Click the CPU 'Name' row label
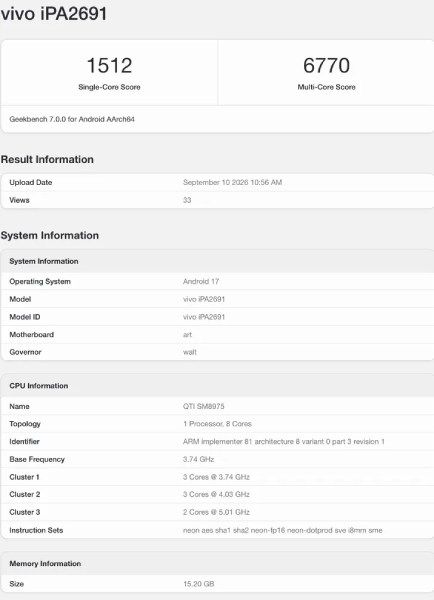Viewport: 434px width, 600px height. (x=20, y=406)
